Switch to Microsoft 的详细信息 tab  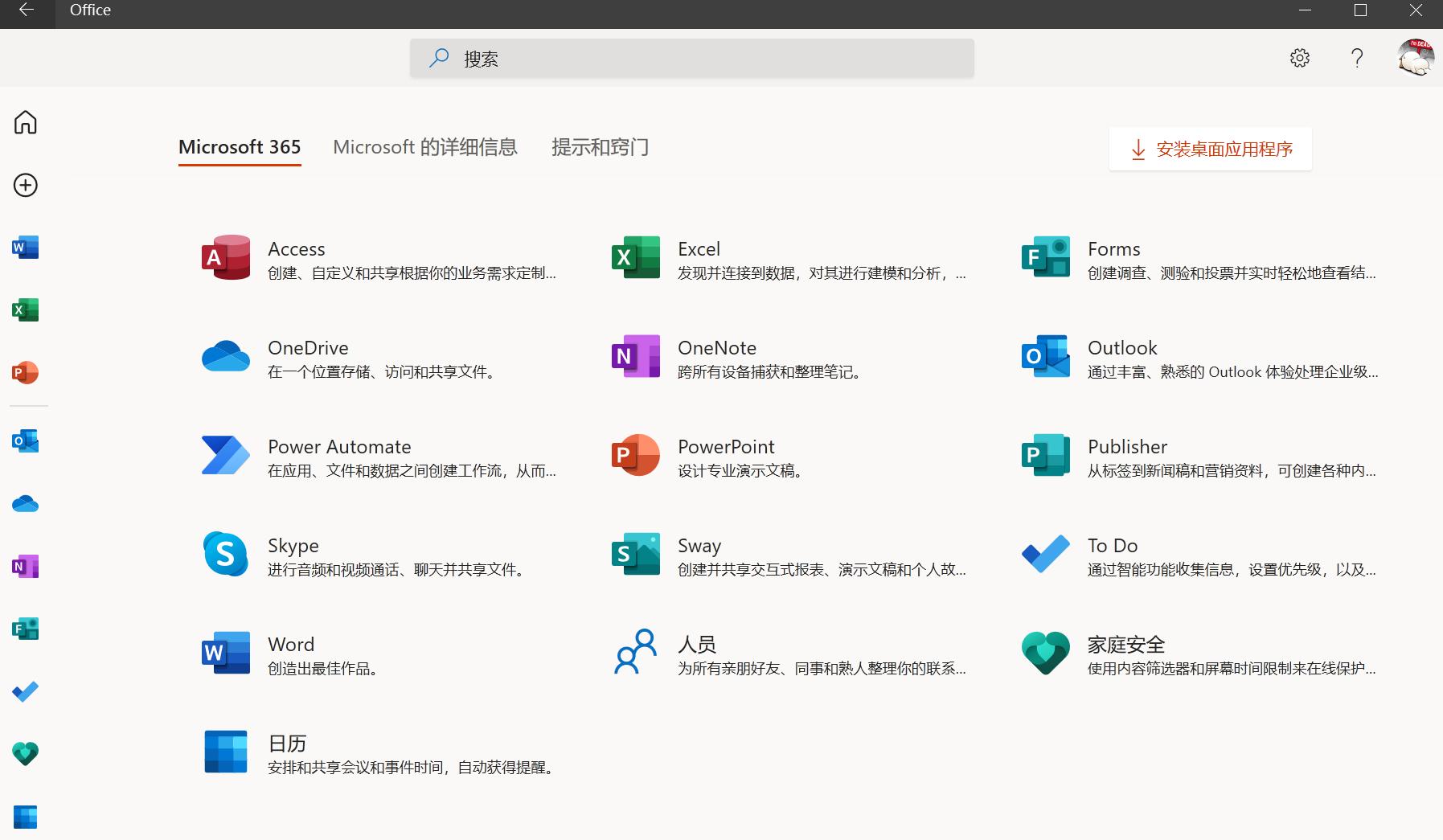pyautogui.click(x=425, y=147)
